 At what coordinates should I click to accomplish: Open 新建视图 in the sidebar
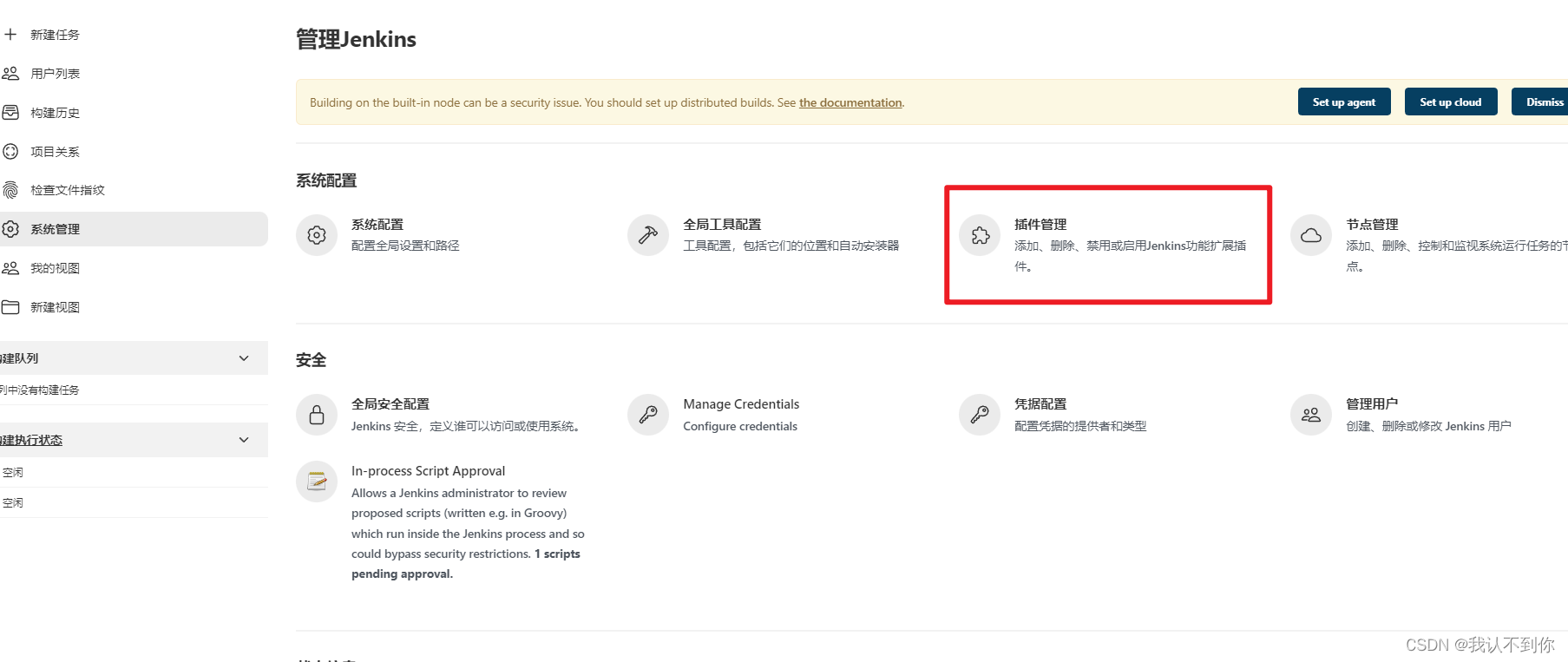click(x=55, y=307)
